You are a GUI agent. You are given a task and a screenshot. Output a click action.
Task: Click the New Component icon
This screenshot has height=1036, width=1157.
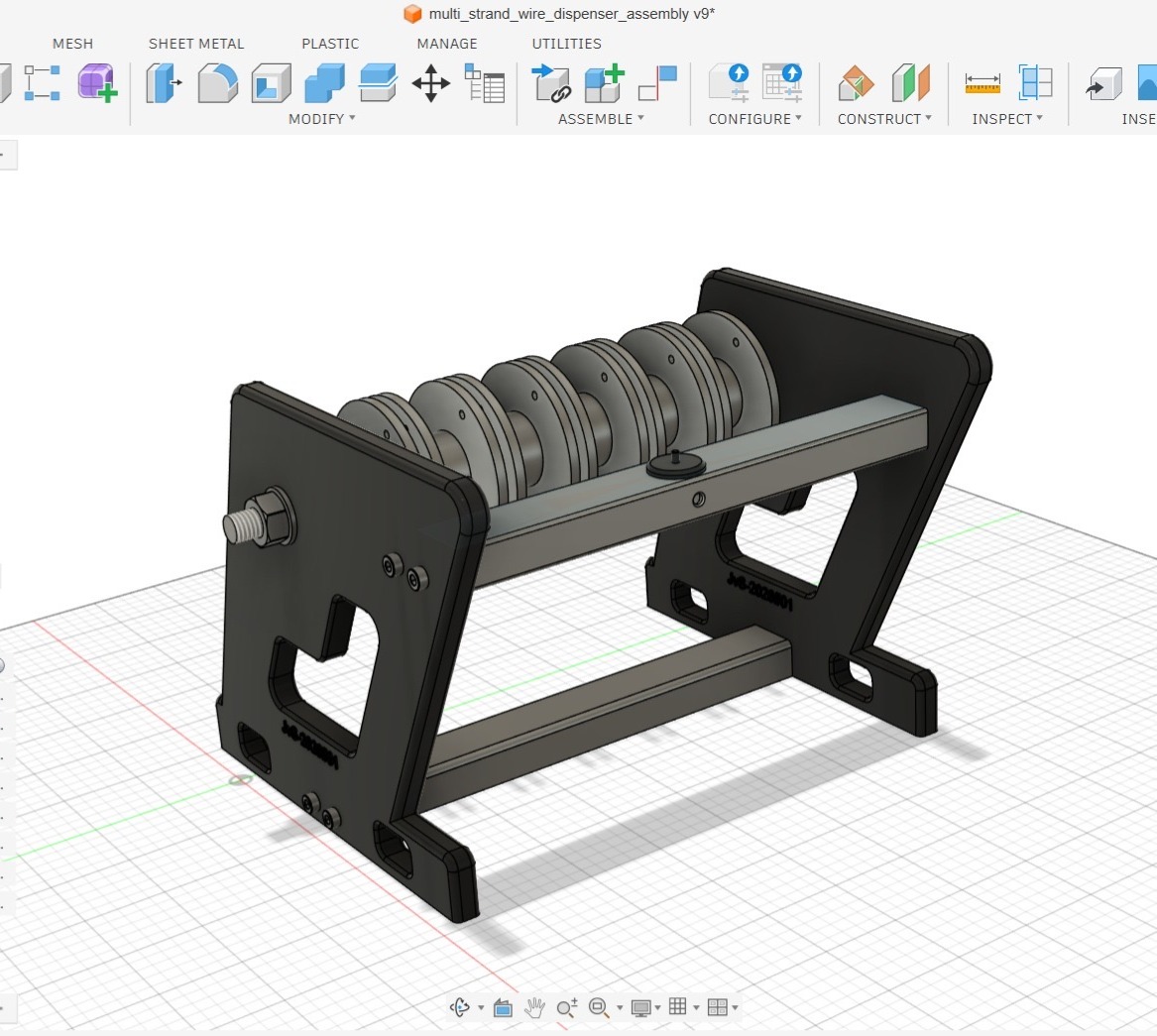pyautogui.click(x=605, y=82)
